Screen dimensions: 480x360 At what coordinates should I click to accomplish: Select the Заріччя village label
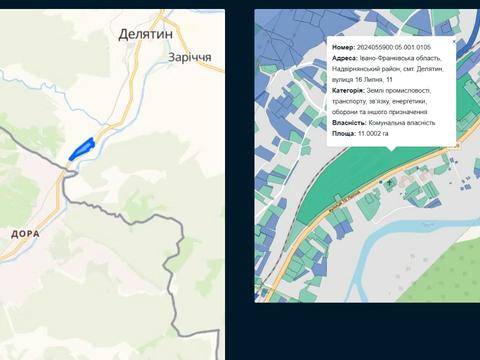190,57
